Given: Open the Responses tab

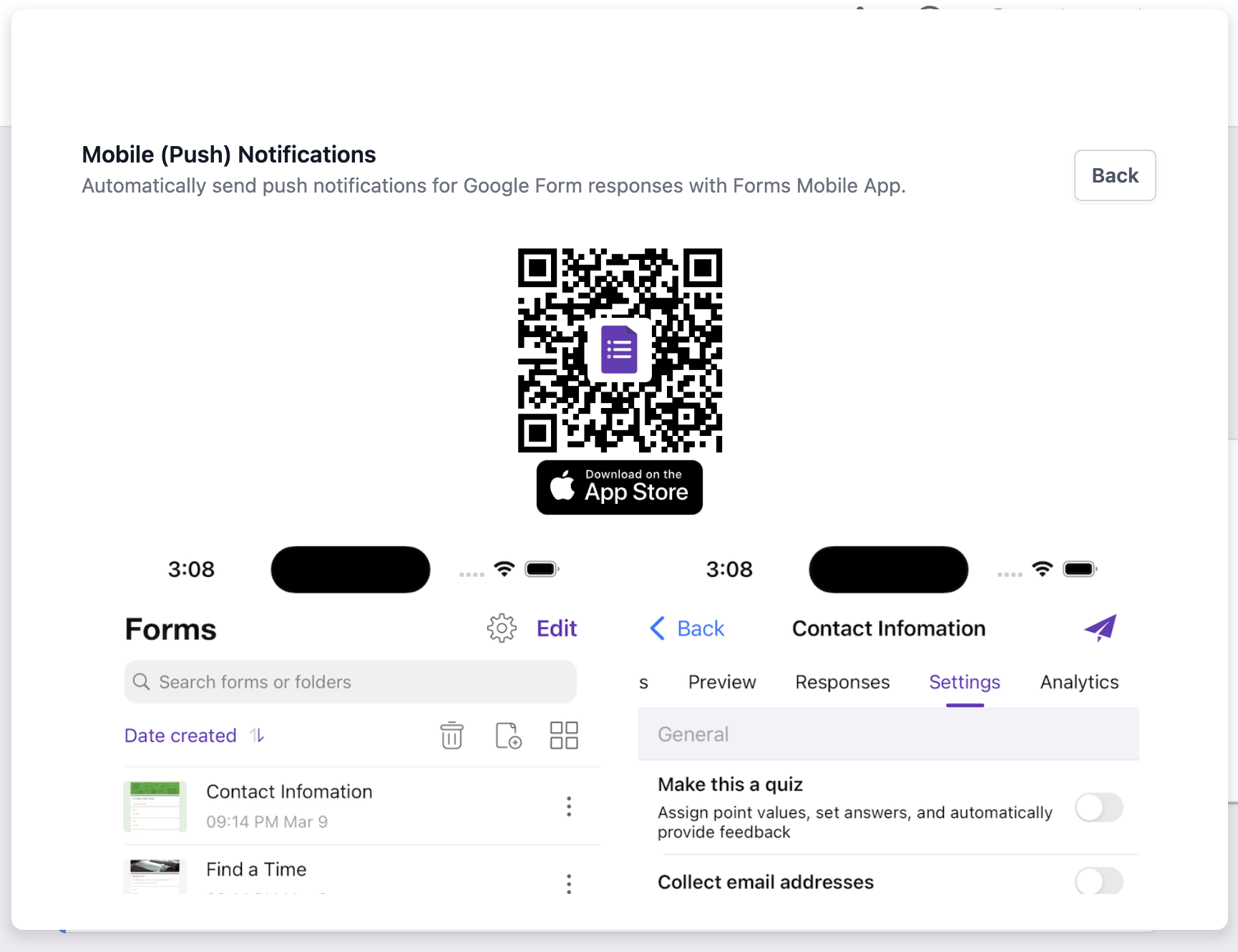Looking at the screenshot, I should [x=842, y=681].
